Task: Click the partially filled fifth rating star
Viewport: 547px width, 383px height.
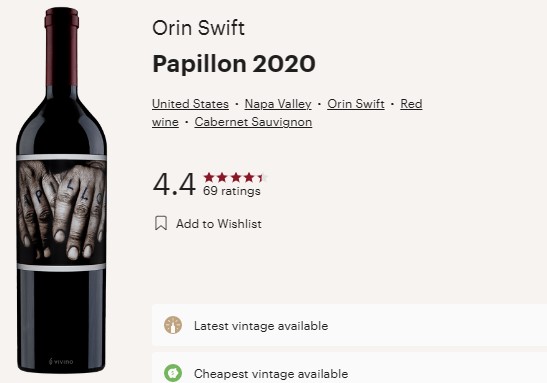Action: coord(263,177)
